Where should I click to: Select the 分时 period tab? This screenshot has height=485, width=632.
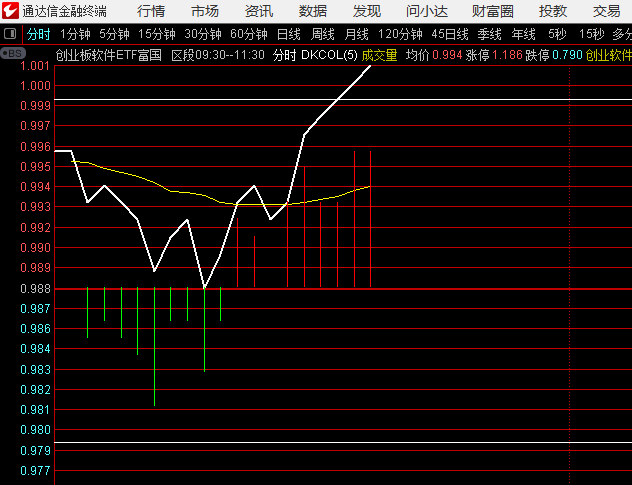click(38, 34)
